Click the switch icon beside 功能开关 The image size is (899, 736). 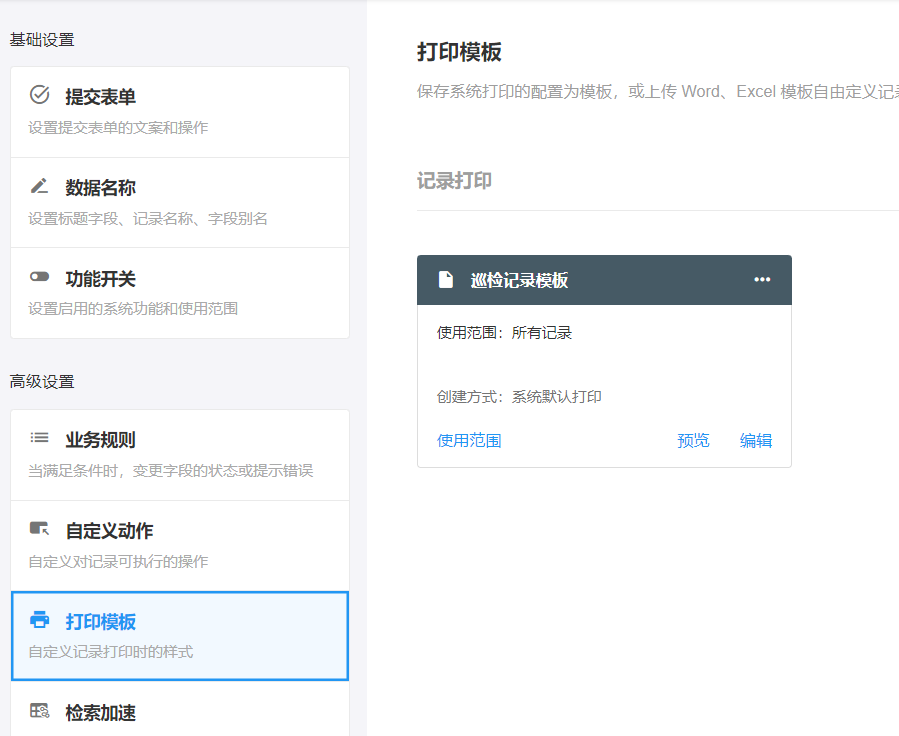pos(40,277)
